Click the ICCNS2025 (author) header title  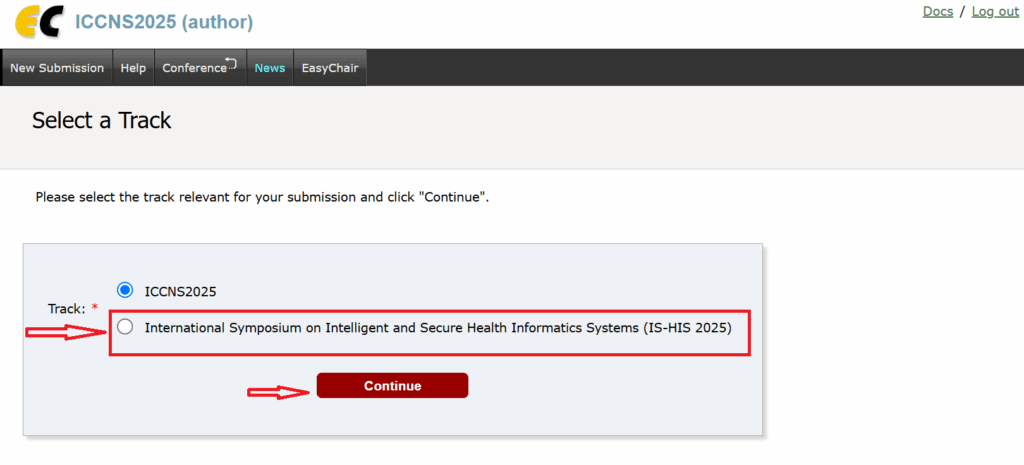tap(164, 22)
